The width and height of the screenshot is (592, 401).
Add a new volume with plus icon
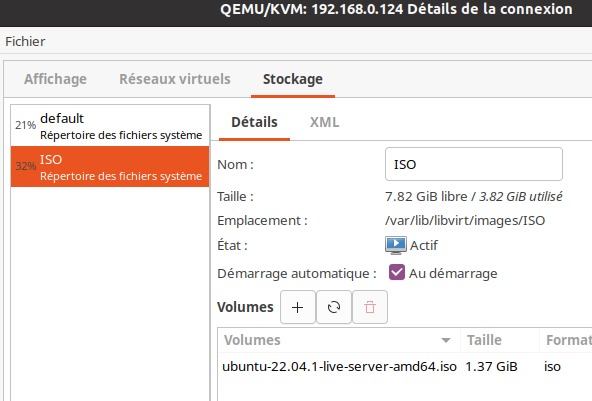coord(298,307)
